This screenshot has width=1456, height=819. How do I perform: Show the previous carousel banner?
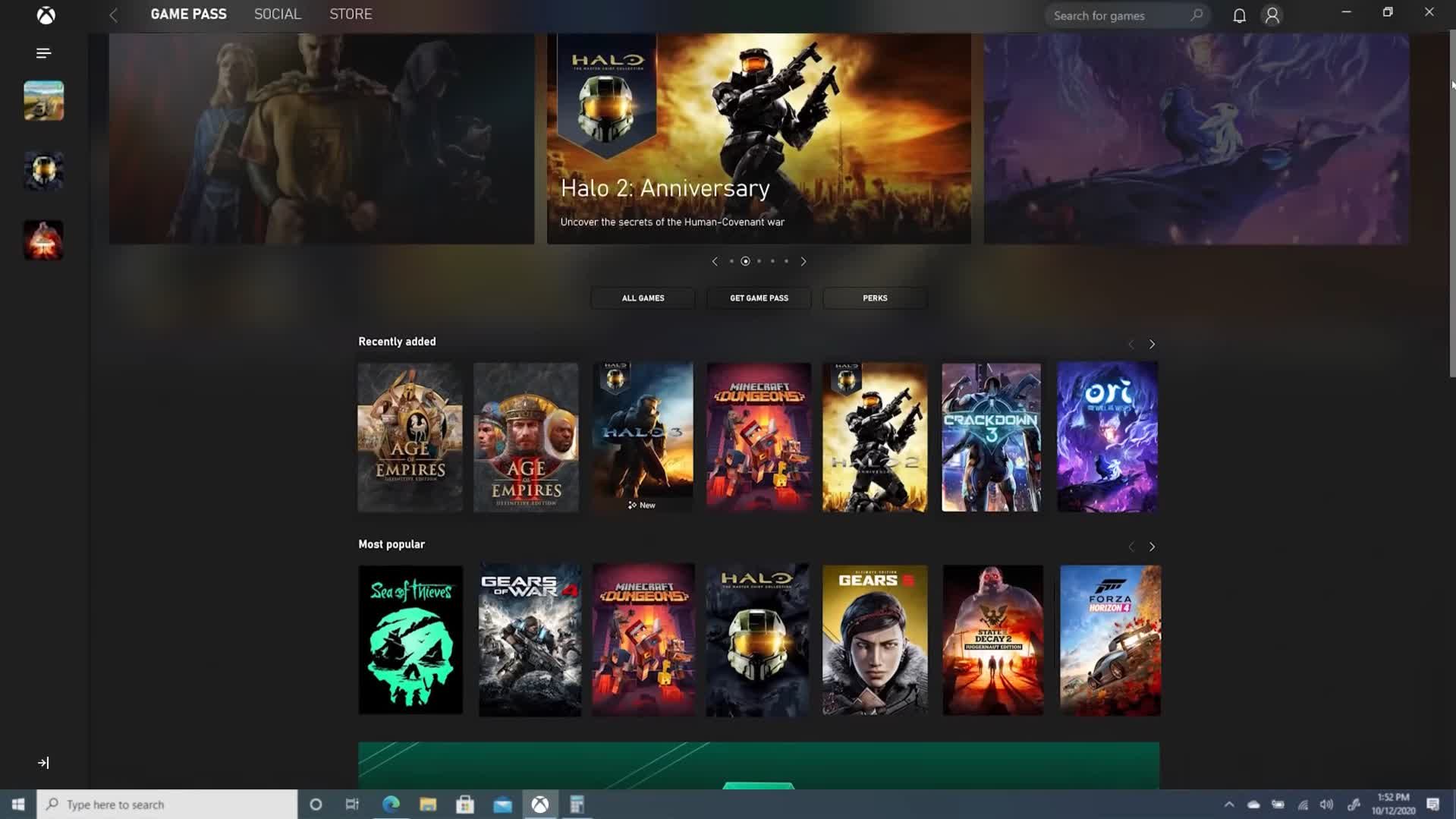click(x=715, y=261)
